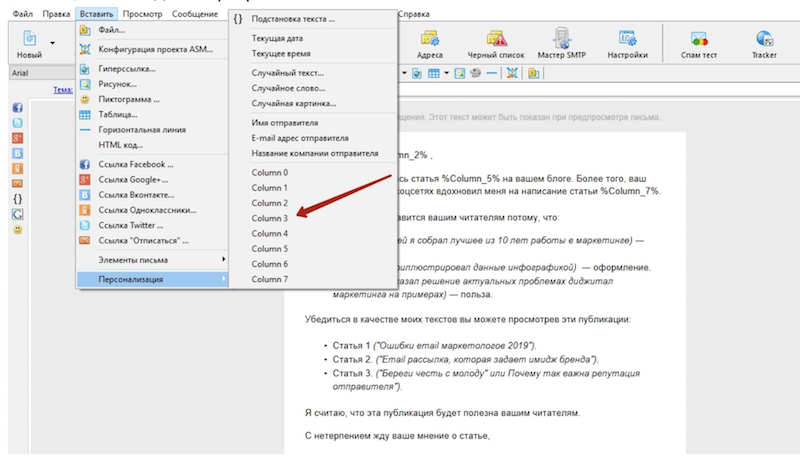Select Ссылка Facebook... menu item
The height and width of the screenshot is (458, 800).
[x=152, y=165]
